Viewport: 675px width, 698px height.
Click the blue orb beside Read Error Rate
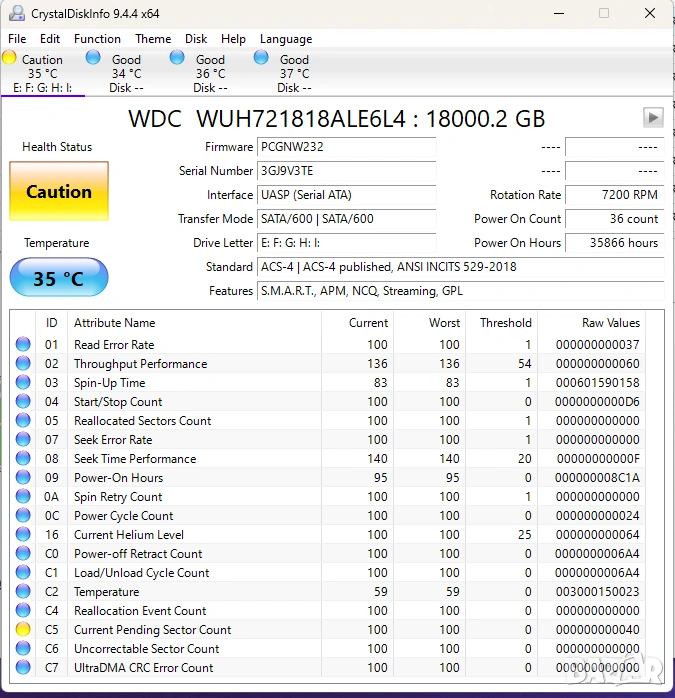tap(23, 345)
